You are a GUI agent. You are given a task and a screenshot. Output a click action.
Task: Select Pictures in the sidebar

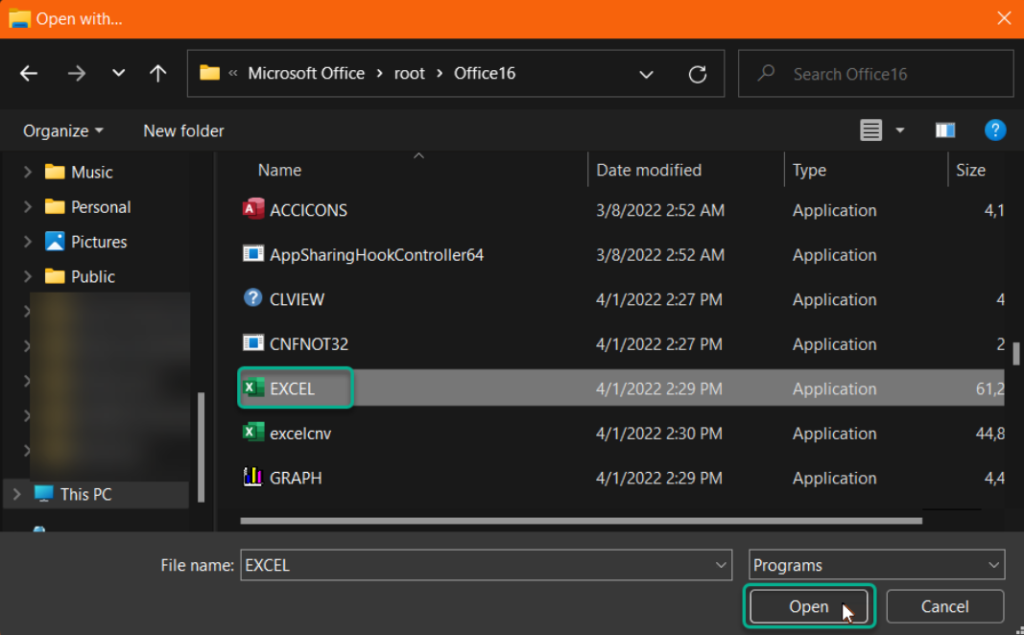pos(98,241)
